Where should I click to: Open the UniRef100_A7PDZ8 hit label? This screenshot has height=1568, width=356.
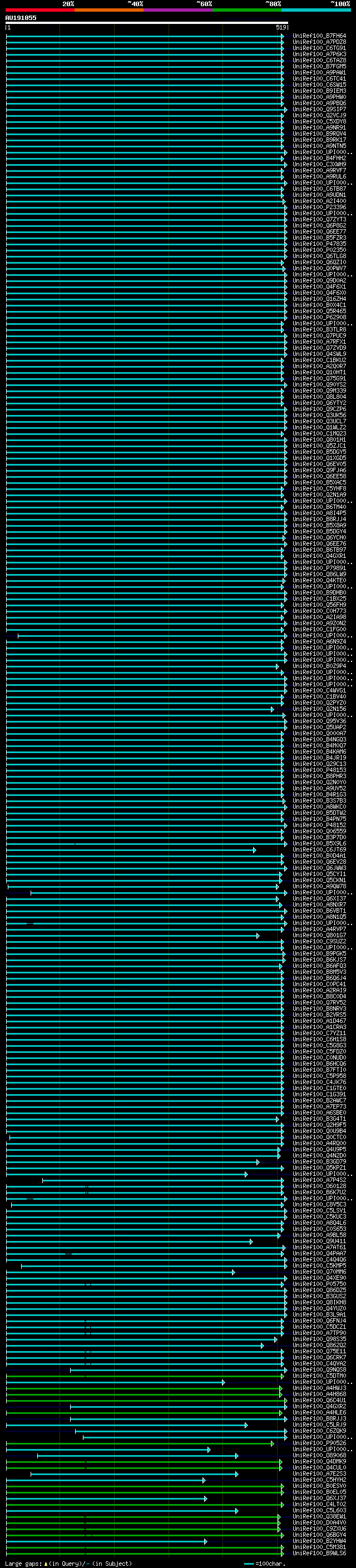(x=319, y=42)
